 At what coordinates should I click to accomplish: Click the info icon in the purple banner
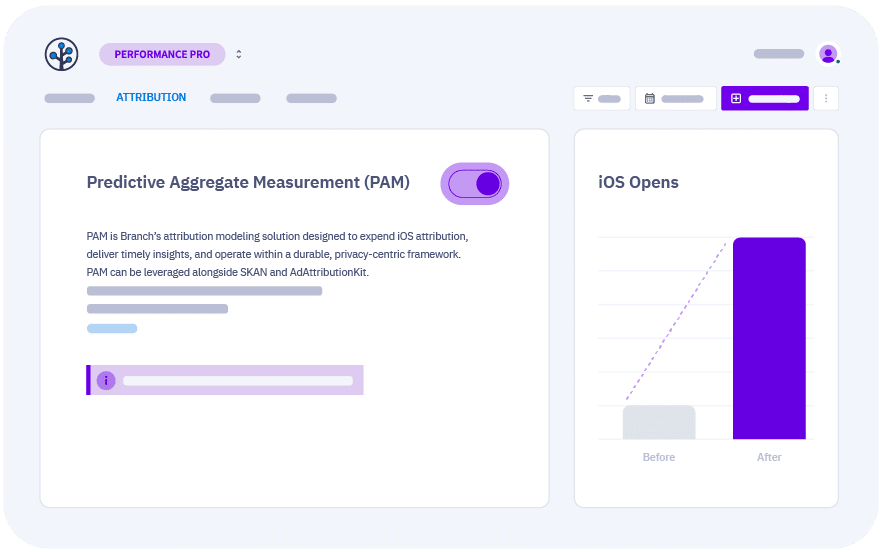click(x=106, y=381)
